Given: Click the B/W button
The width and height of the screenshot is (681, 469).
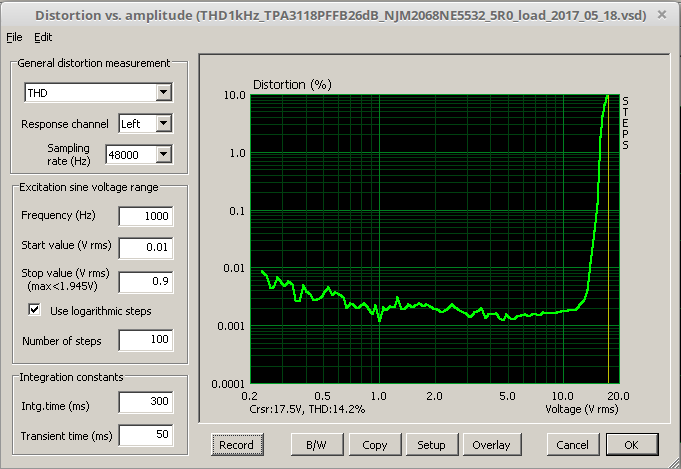Looking at the screenshot, I should tap(317, 444).
